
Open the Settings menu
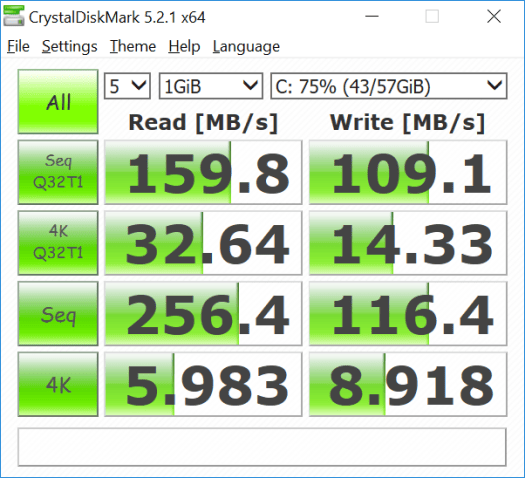pos(70,46)
